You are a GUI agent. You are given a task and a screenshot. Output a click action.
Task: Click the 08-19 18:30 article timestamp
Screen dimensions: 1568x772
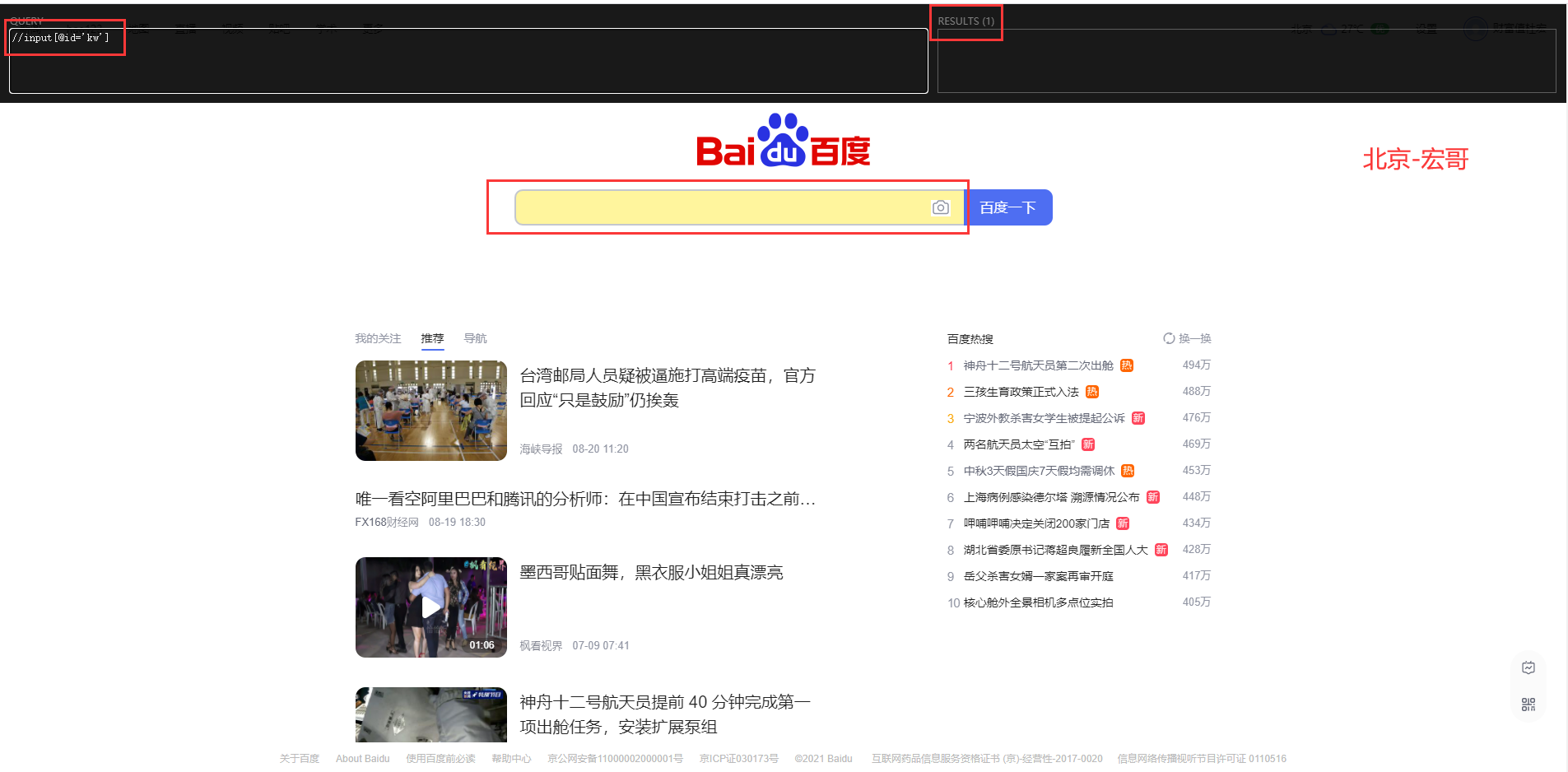point(457,522)
